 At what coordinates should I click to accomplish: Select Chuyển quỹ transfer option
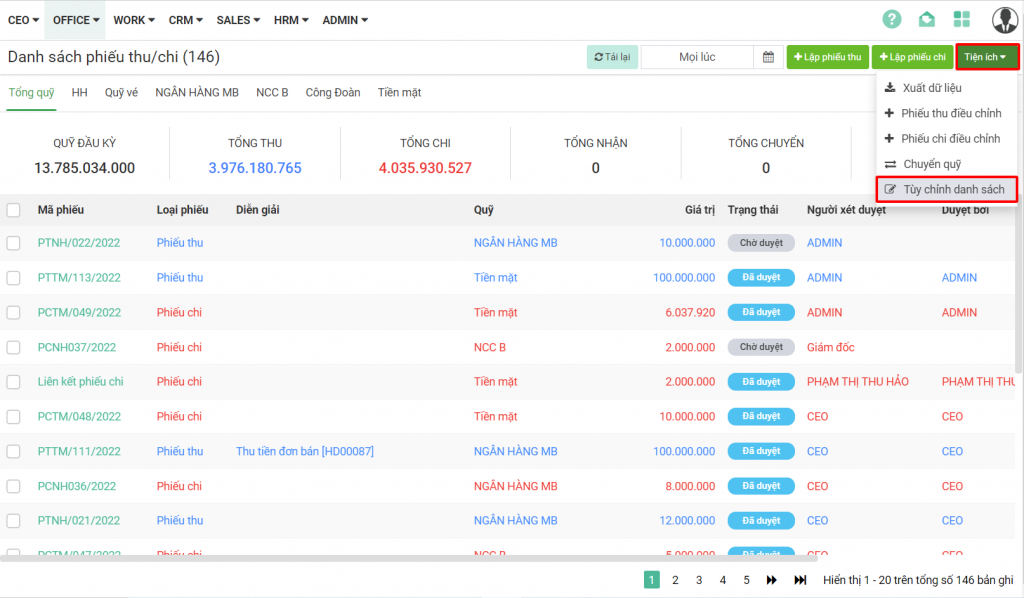931,164
